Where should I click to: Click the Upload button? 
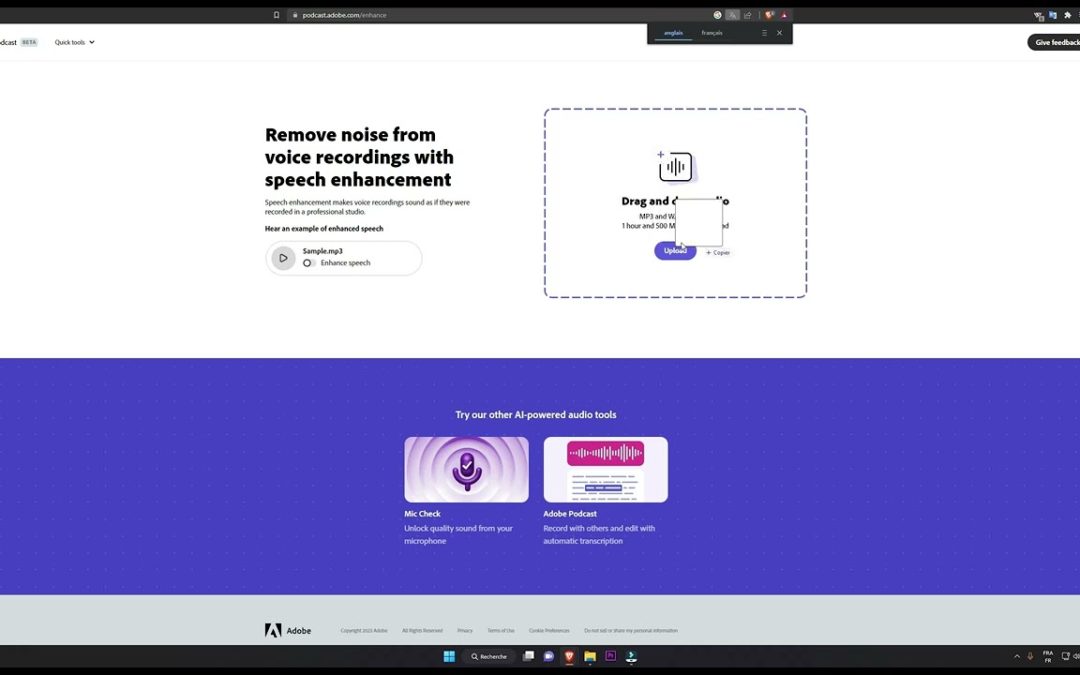(x=674, y=251)
